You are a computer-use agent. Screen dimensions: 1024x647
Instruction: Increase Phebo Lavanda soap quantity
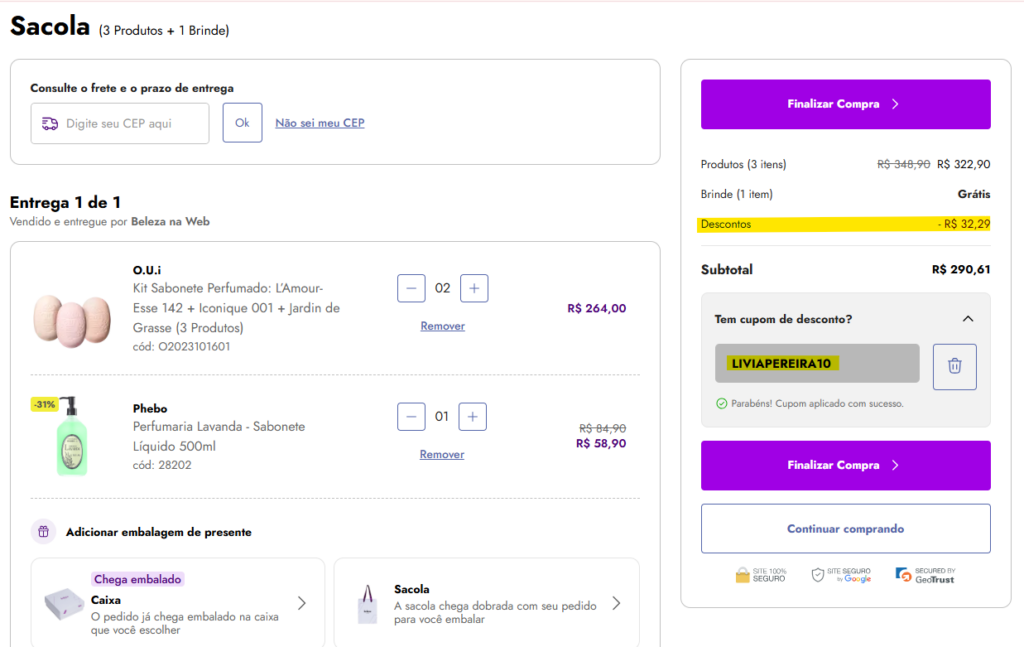click(473, 416)
